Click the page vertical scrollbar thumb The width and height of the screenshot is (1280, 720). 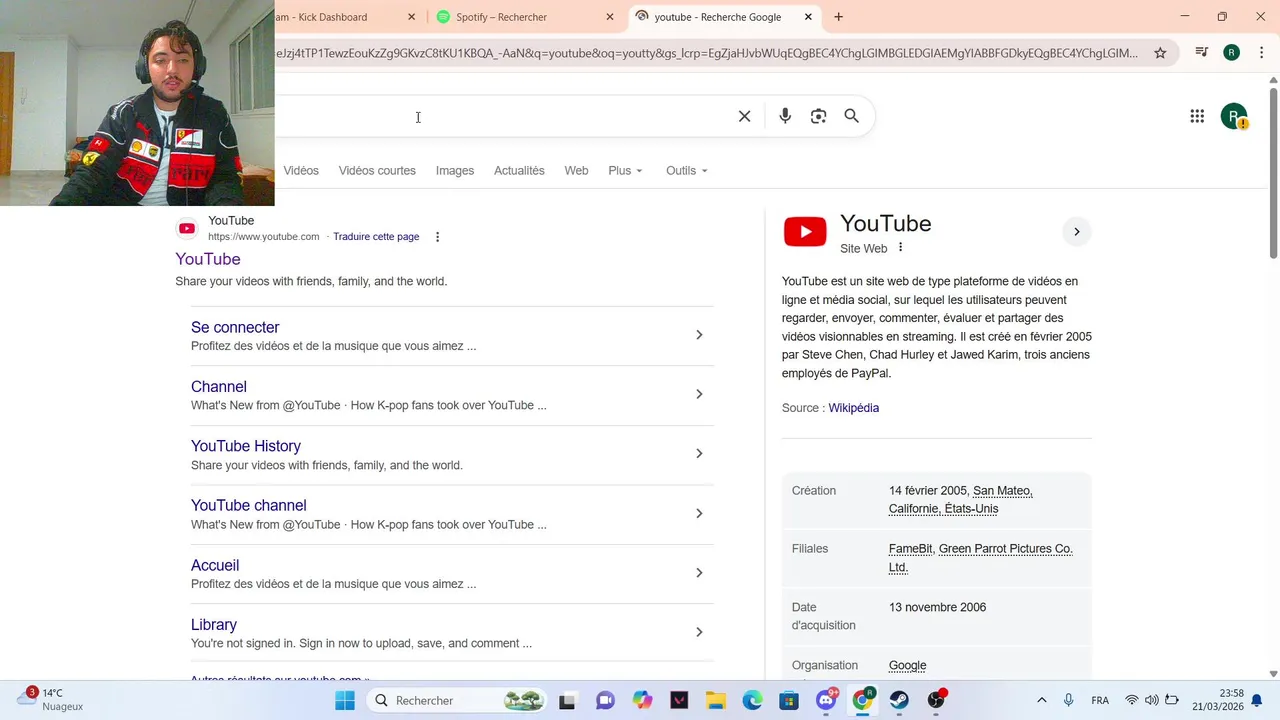(1273, 175)
